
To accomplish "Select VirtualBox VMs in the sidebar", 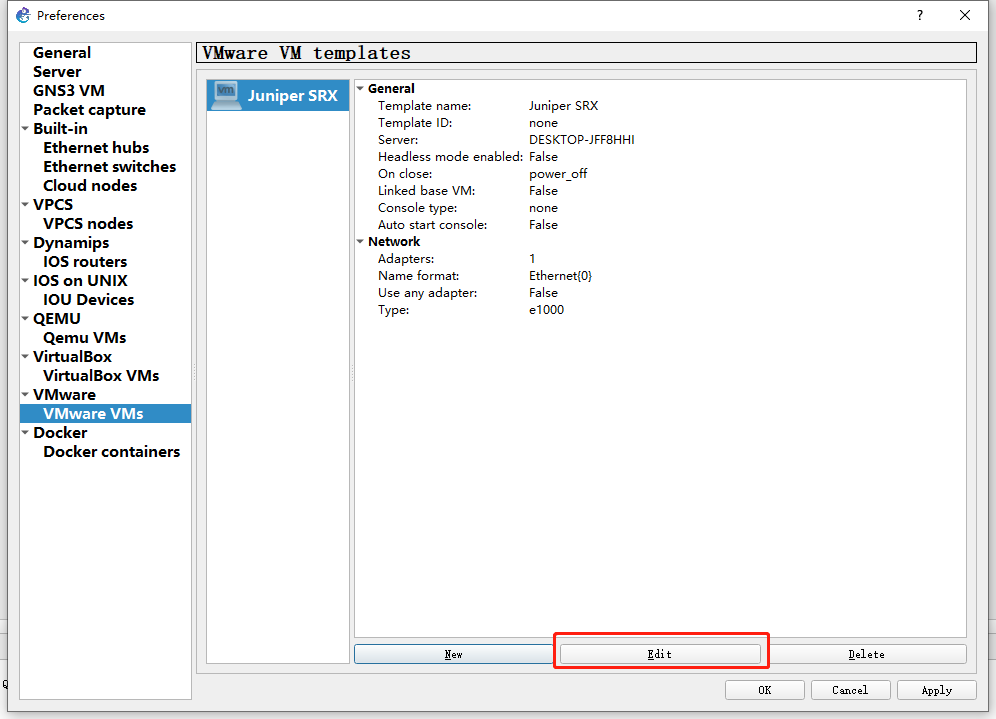I will [101, 375].
